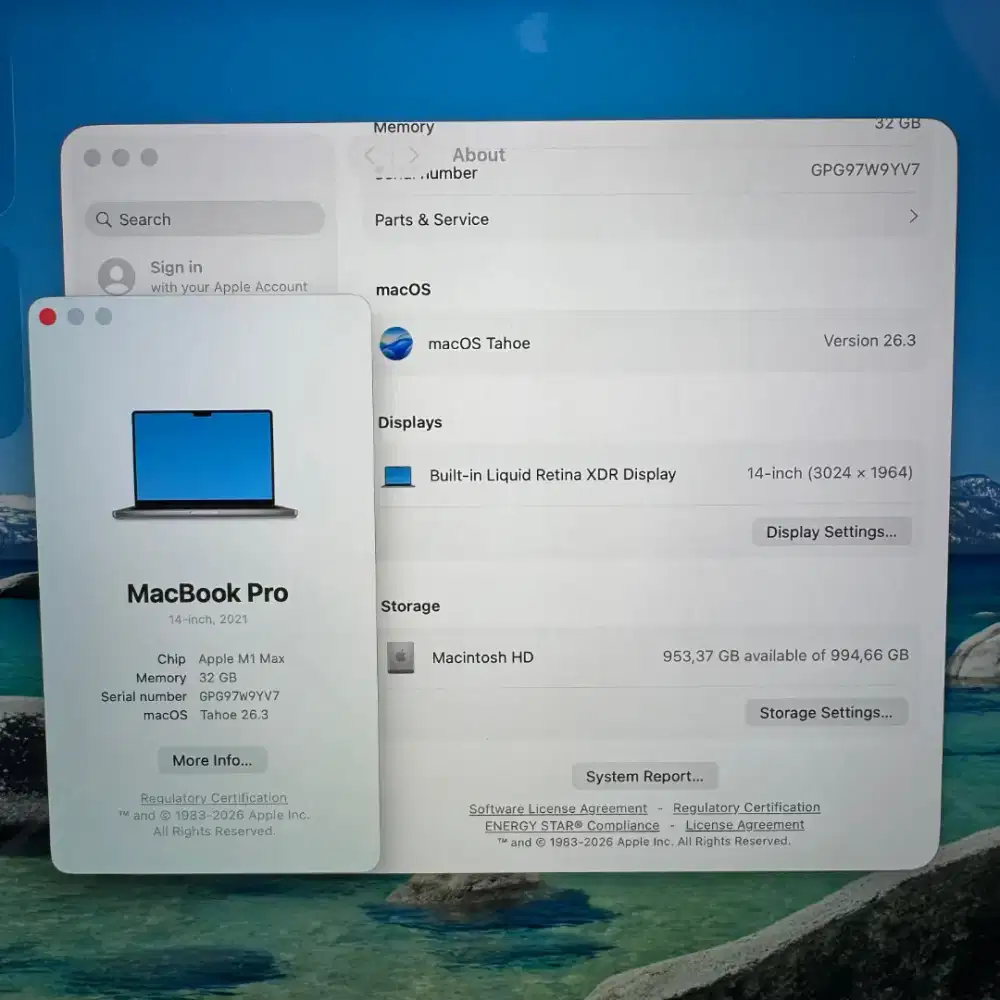
Task: Click the forward navigation chevron
Action: click(413, 155)
